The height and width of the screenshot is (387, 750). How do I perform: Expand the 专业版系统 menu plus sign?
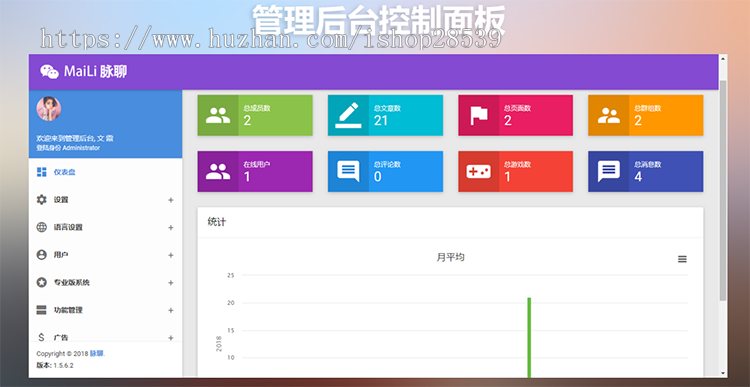[x=171, y=283]
